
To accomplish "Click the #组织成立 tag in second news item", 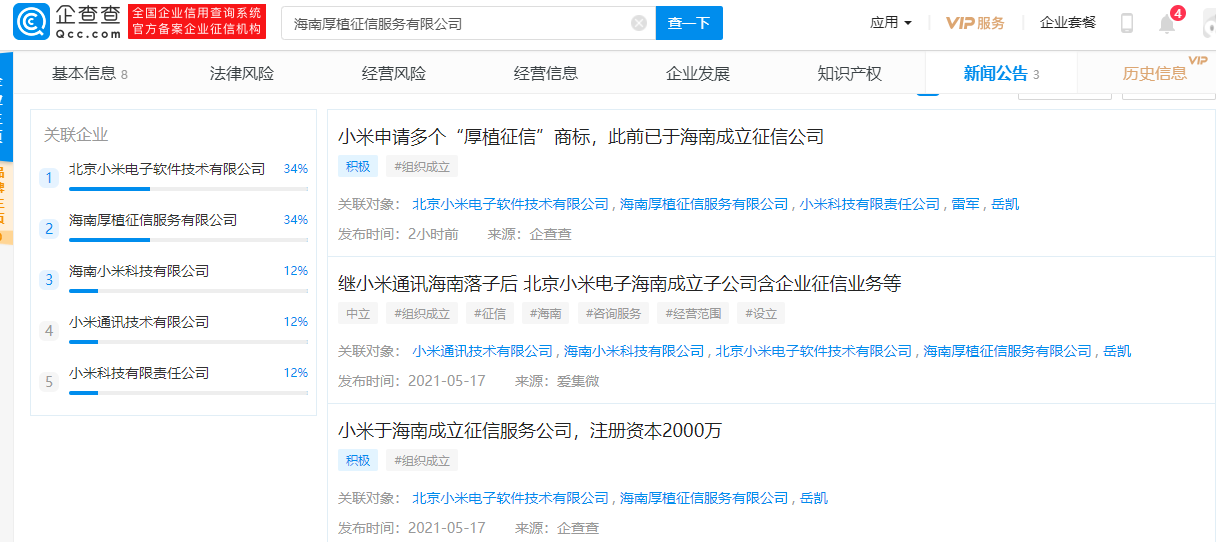I will 422,313.
